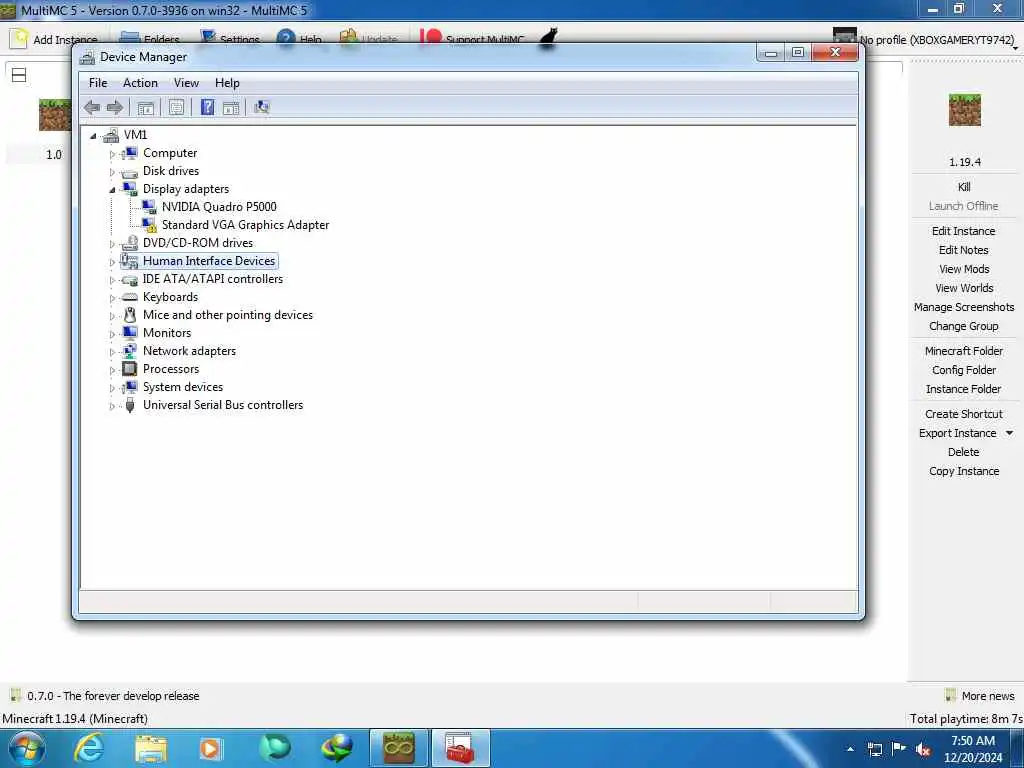Viewport: 1024px width, 768px height.
Task: Switch to MultiMC taskbar button
Action: [x=399, y=748]
